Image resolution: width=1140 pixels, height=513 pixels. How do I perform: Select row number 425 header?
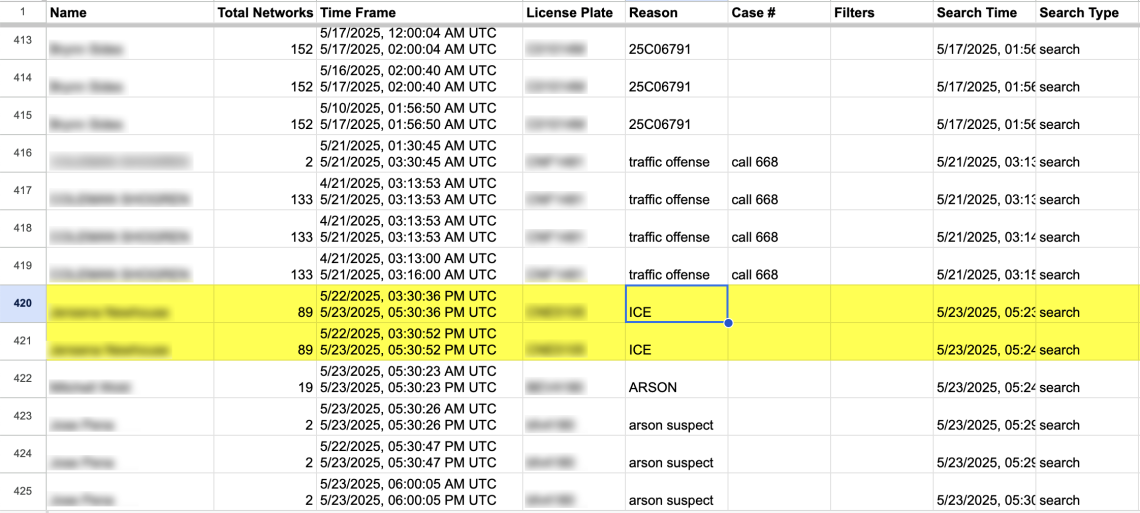23,492
